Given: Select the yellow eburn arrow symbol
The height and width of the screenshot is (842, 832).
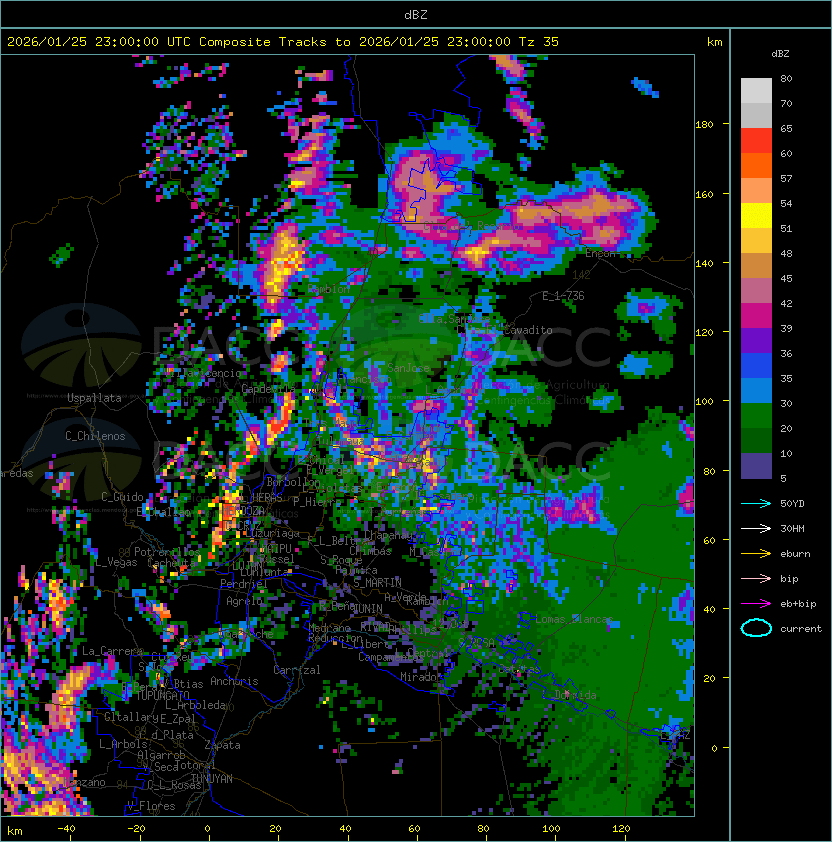Looking at the screenshot, I should tap(756, 554).
